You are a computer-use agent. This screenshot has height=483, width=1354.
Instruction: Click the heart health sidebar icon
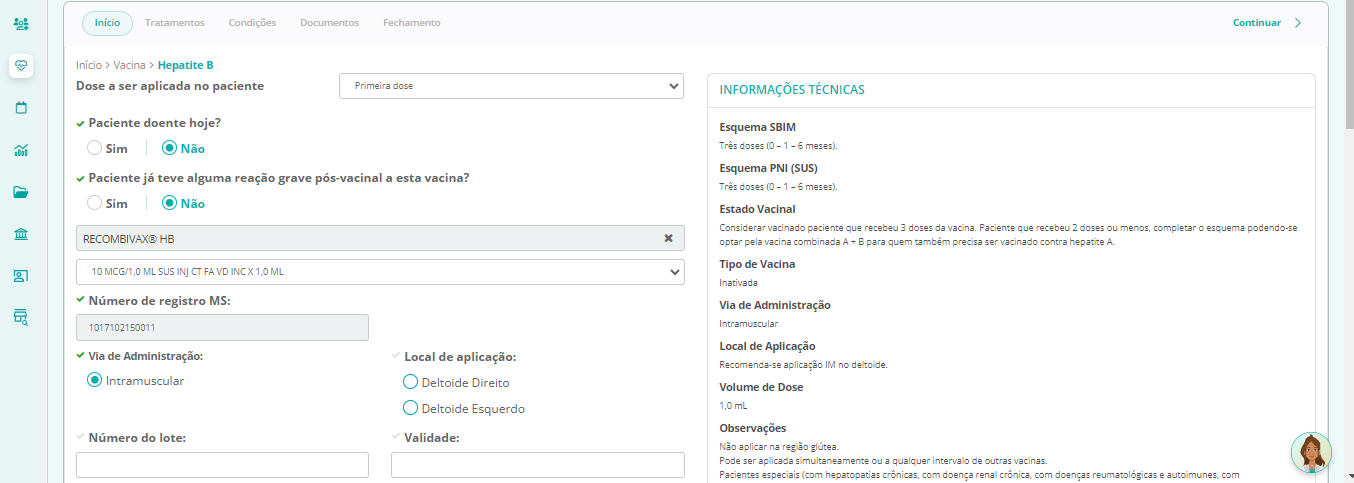[x=21, y=66]
